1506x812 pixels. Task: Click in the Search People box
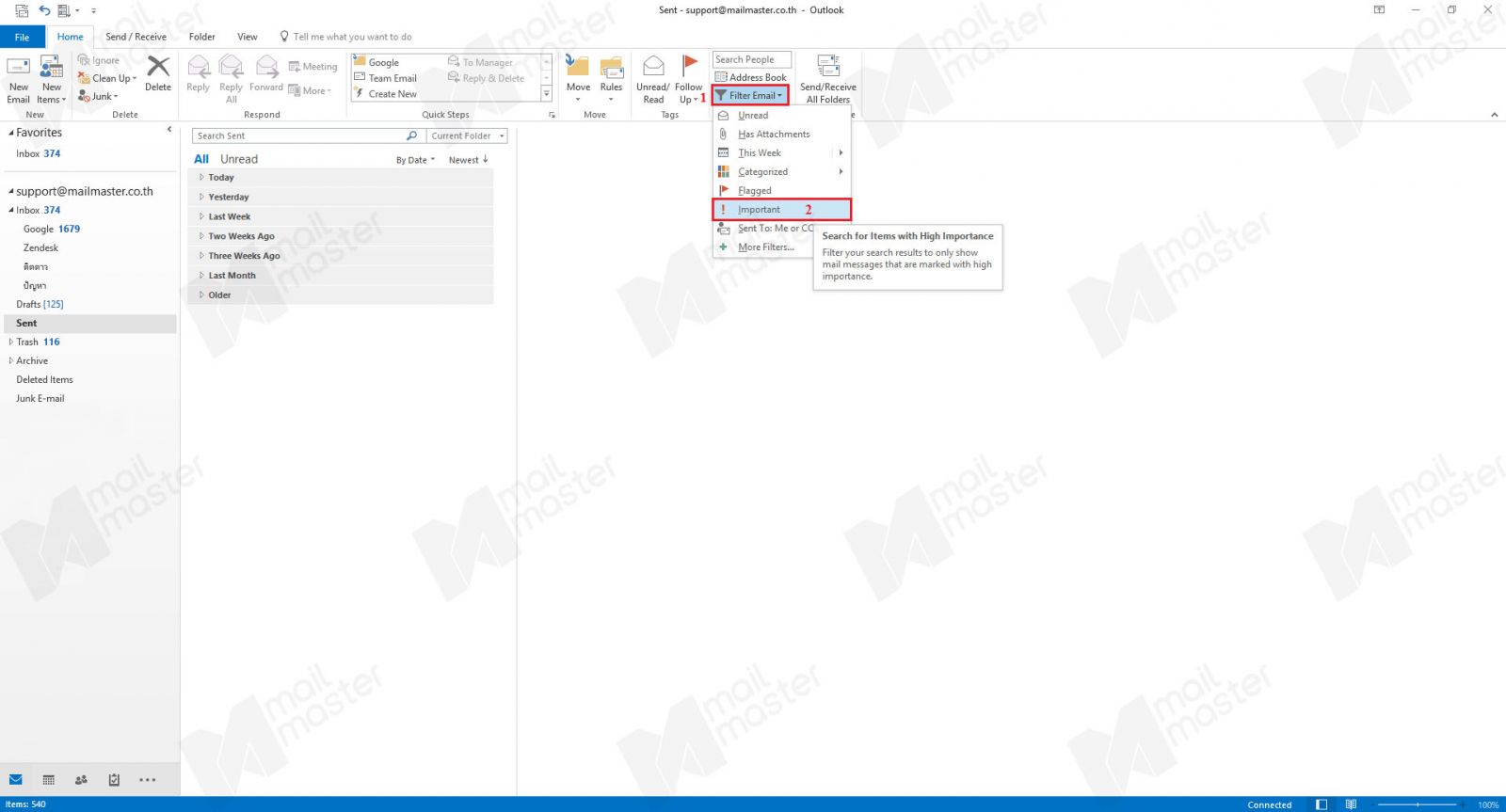point(752,59)
